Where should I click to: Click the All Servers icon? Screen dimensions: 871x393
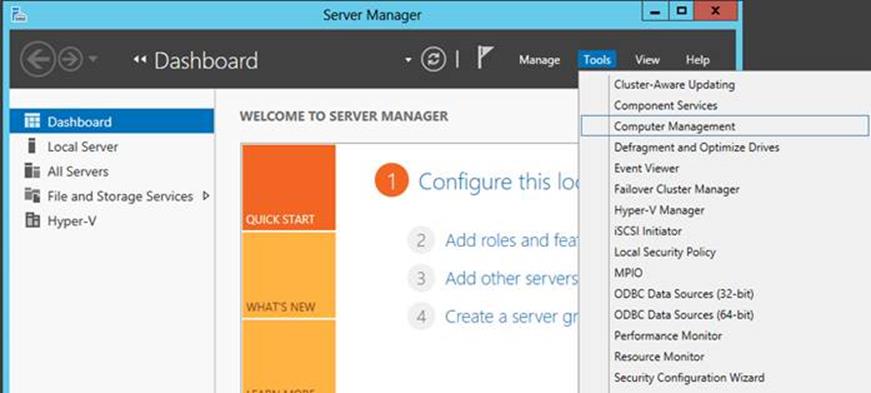pos(32,171)
